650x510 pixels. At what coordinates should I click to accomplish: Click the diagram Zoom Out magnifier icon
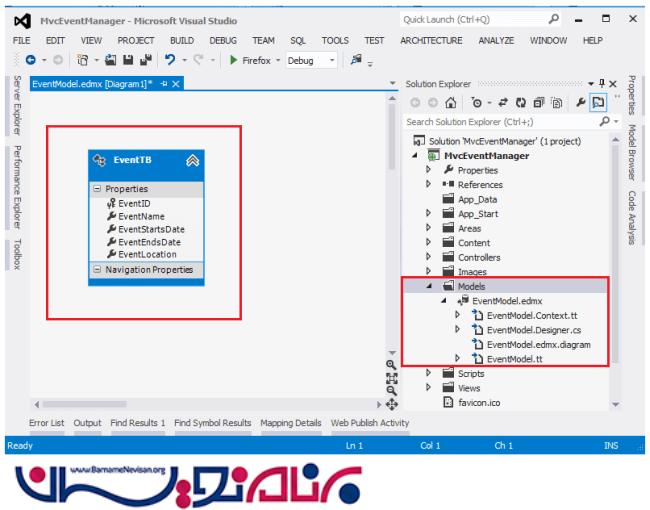coord(391,391)
